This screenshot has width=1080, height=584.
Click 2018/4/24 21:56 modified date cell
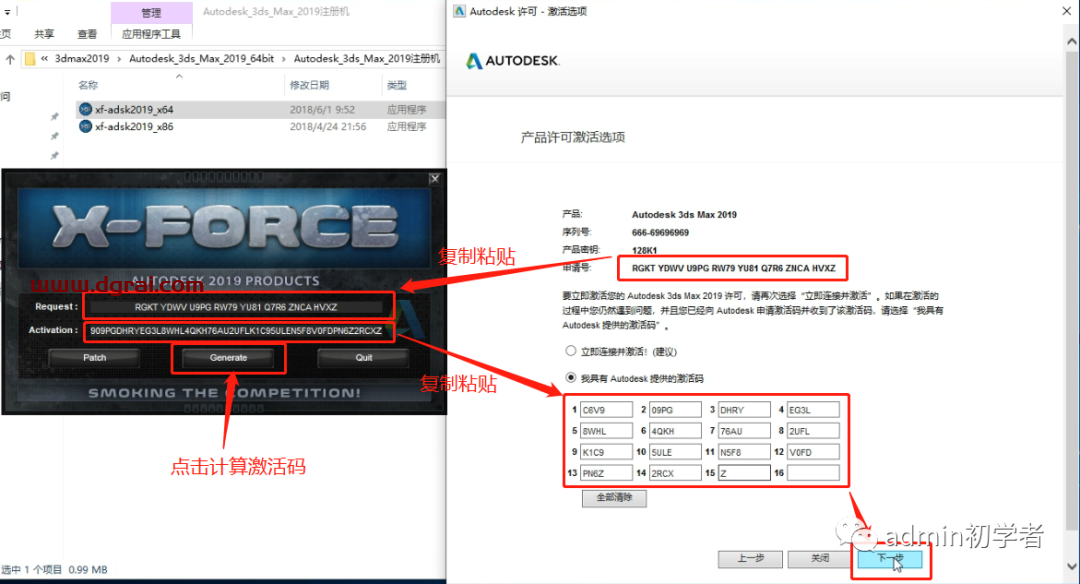[328, 127]
